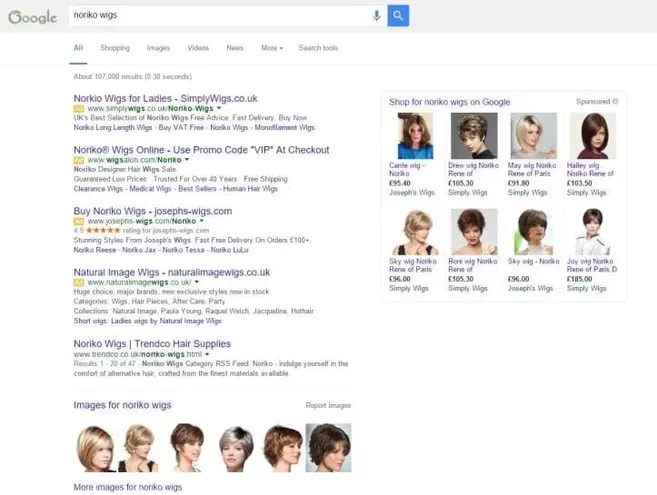
Task: Open the Noriko Jax sitelink
Action: point(139,250)
